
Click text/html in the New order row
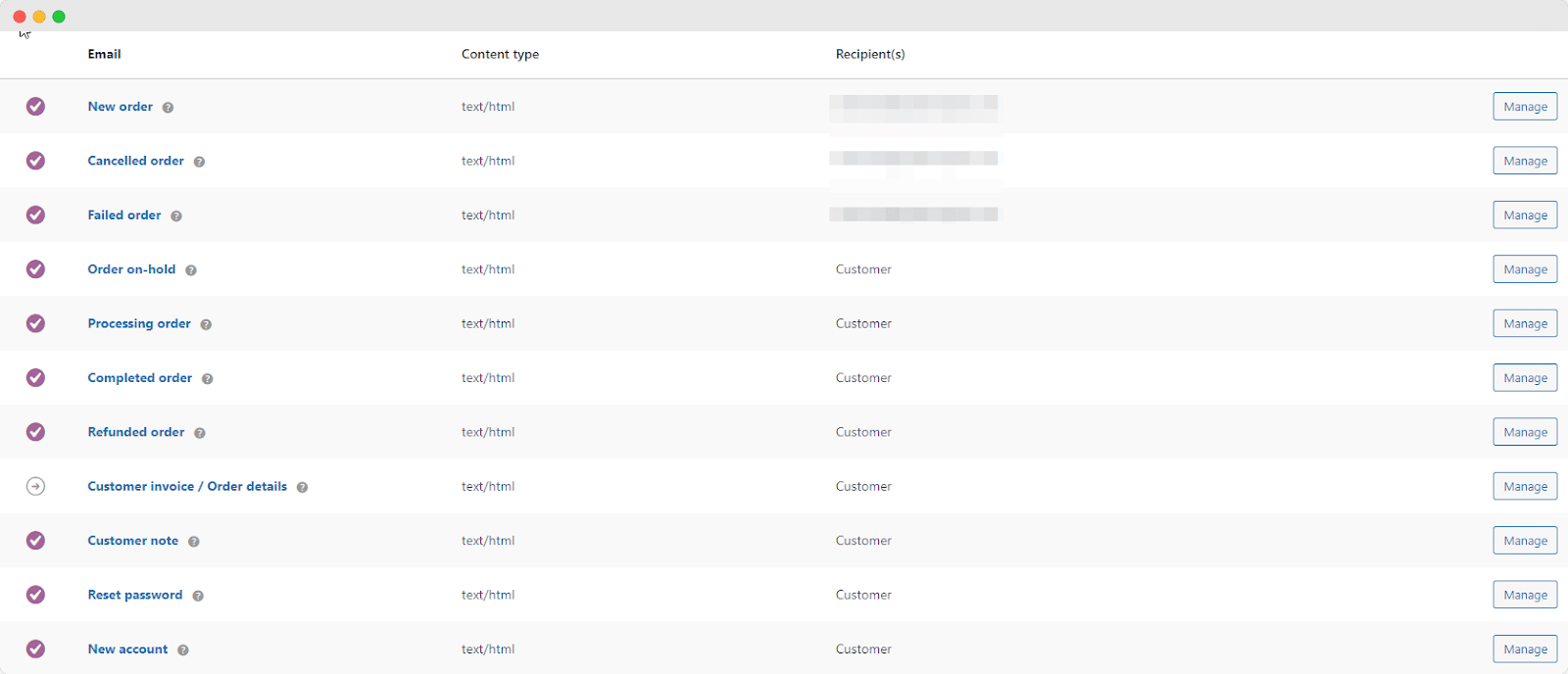pos(488,107)
